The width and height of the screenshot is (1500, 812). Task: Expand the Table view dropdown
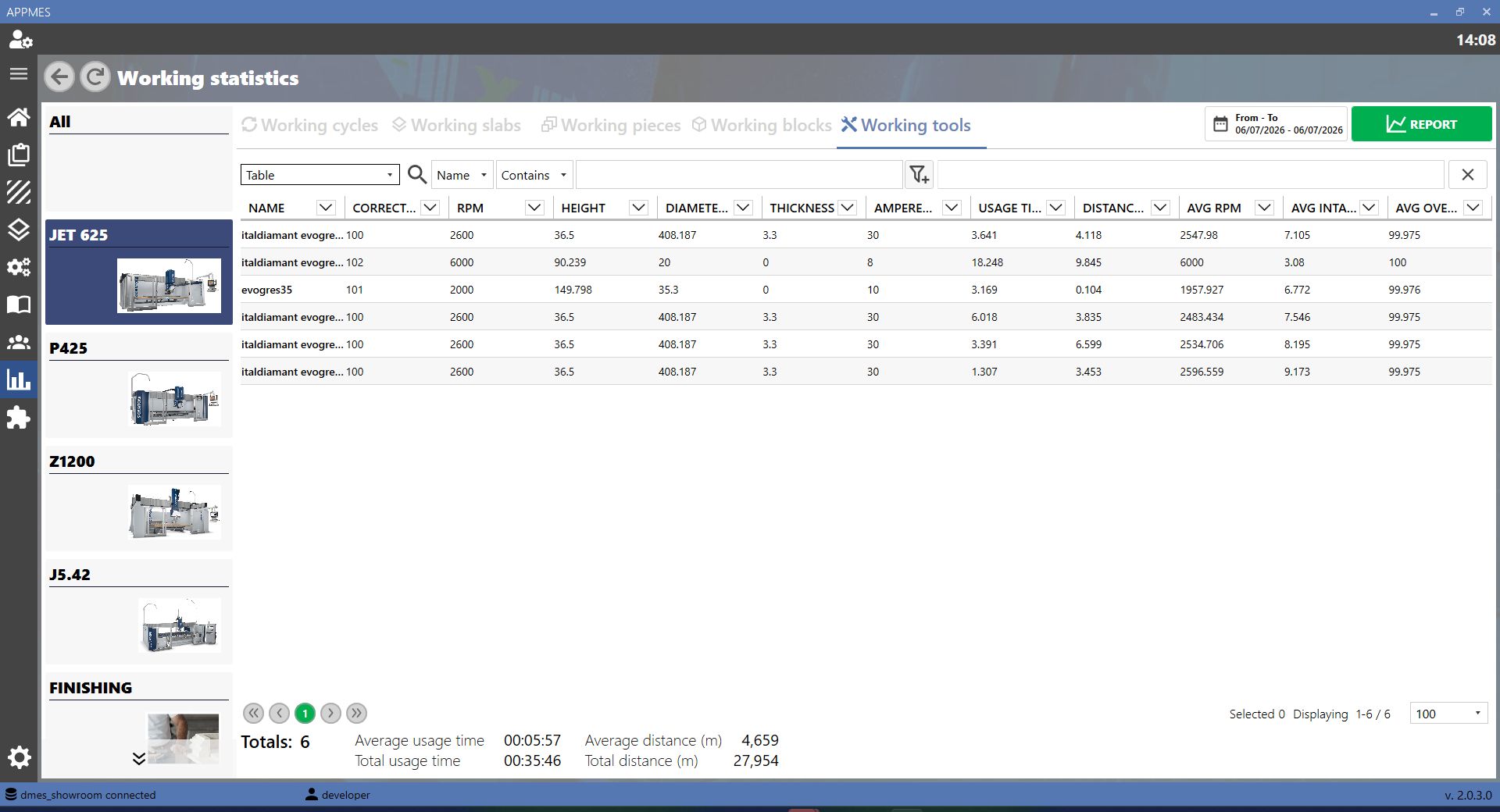pos(320,175)
